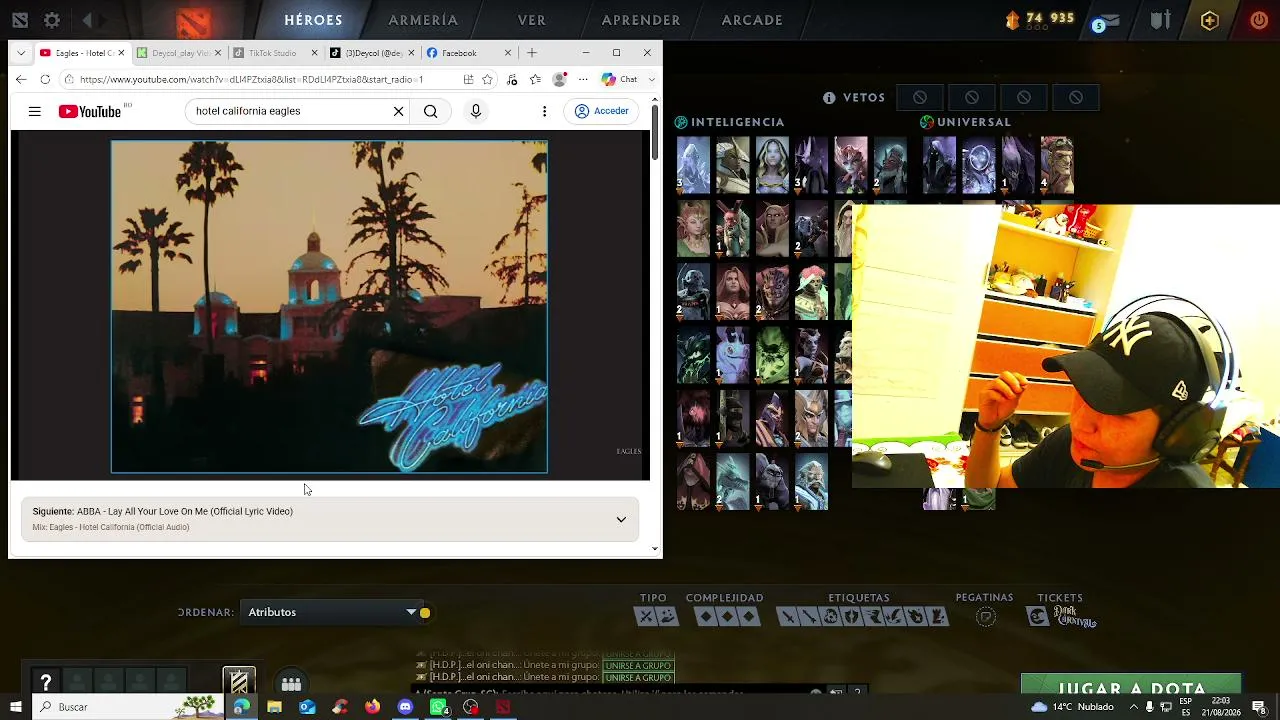Add this page to favorites star
This screenshot has width=1280, height=720.
click(x=488, y=79)
